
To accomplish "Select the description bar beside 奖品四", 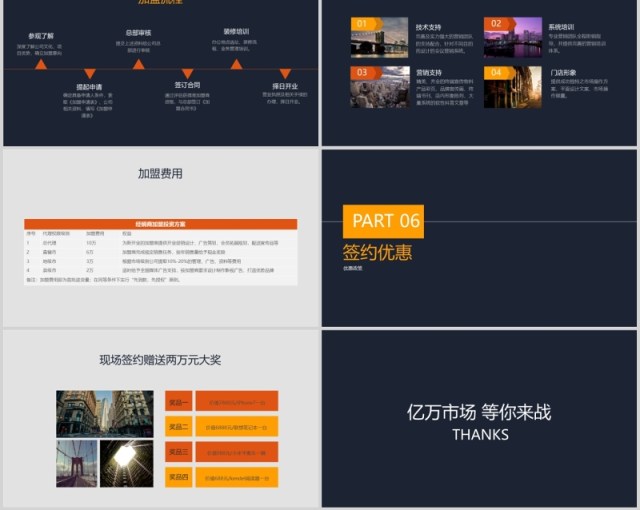I will [237, 477].
